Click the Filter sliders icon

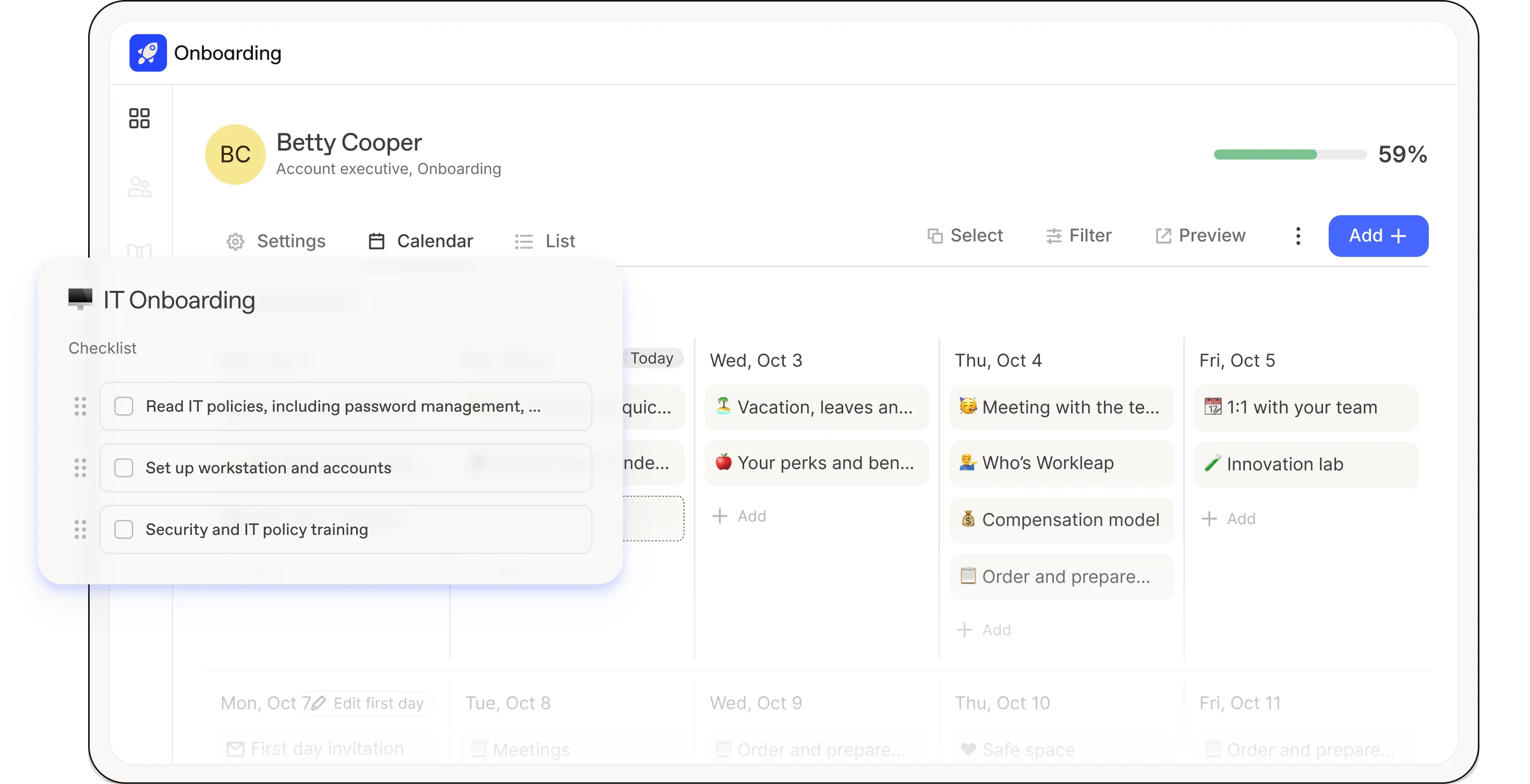(1054, 236)
